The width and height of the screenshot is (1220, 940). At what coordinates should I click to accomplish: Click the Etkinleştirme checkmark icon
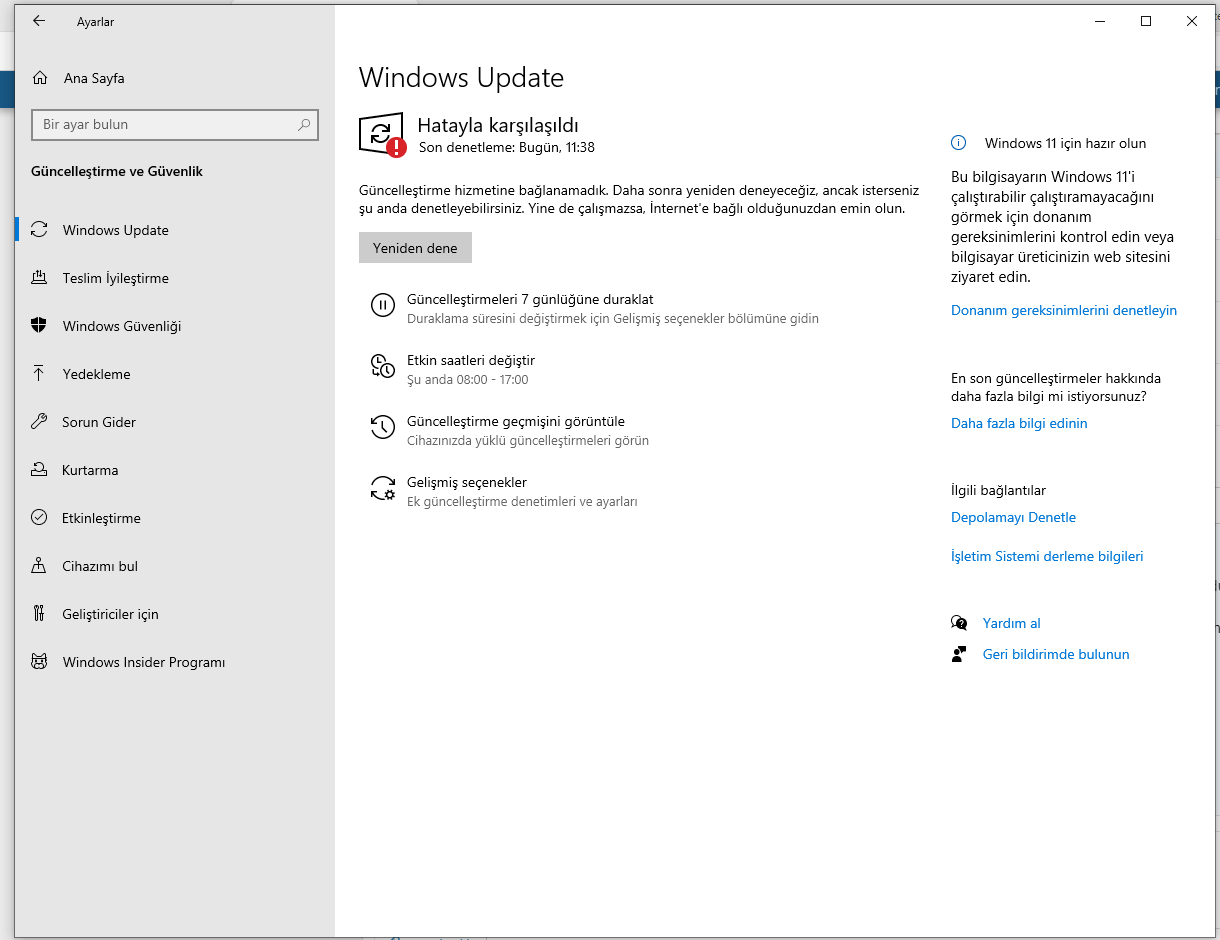click(39, 518)
